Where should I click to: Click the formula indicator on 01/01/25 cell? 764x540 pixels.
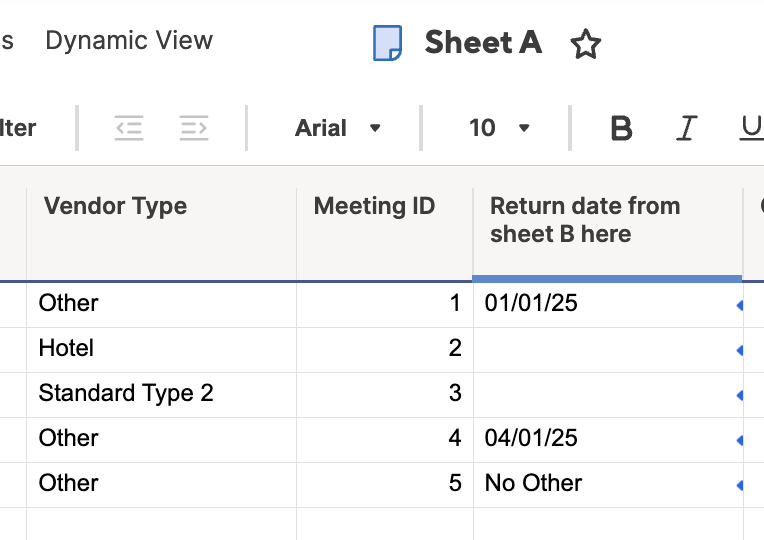[739, 306]
